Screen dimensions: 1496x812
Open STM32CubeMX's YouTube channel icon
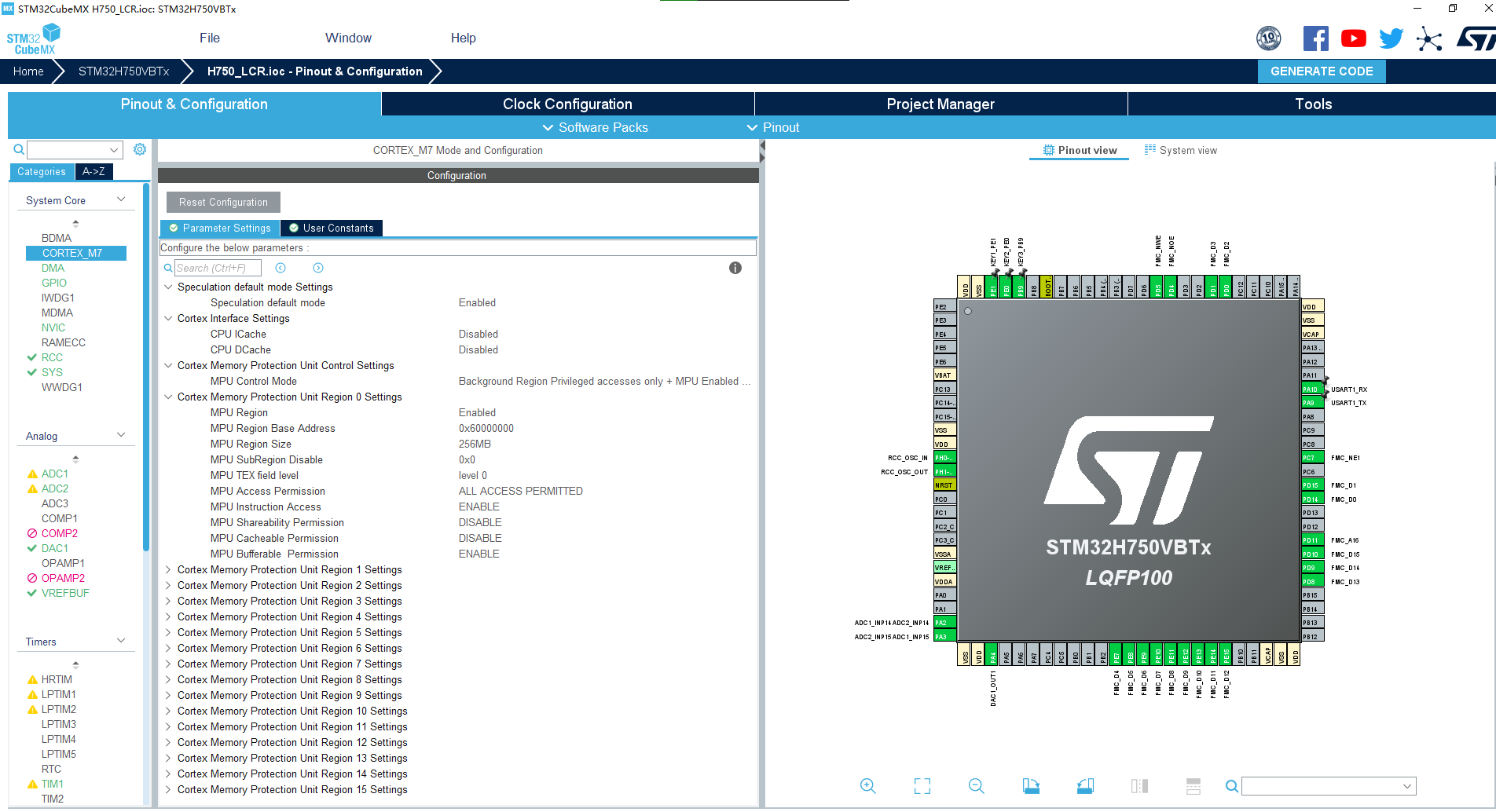1353,38
